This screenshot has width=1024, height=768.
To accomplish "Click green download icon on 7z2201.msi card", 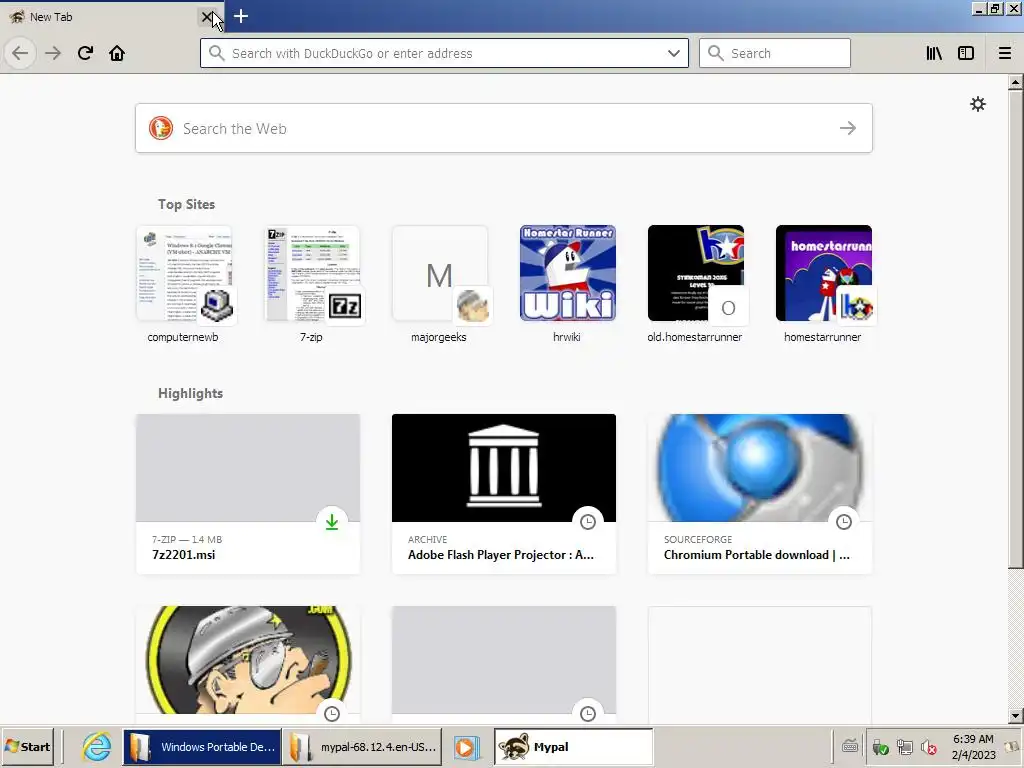I will tap(332, 522).
